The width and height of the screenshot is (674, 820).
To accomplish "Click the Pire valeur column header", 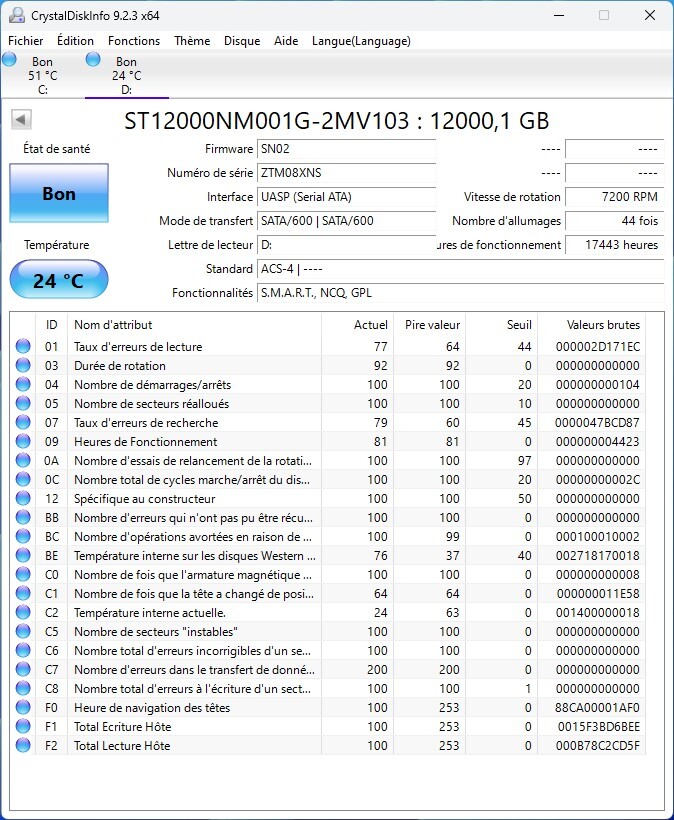I will tap(430, 324).
